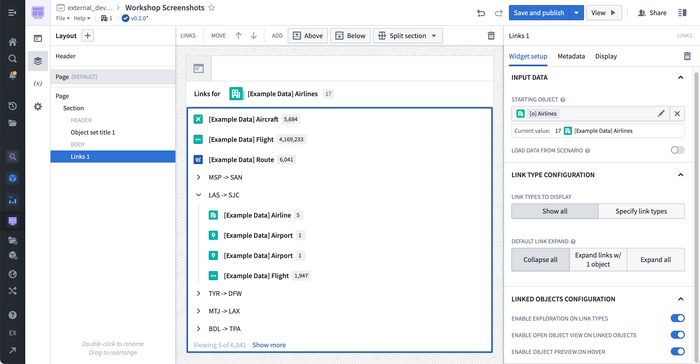Screen dimensions: 700x364
Task: Open the widget overview panel icon
Action: point(38,38)
